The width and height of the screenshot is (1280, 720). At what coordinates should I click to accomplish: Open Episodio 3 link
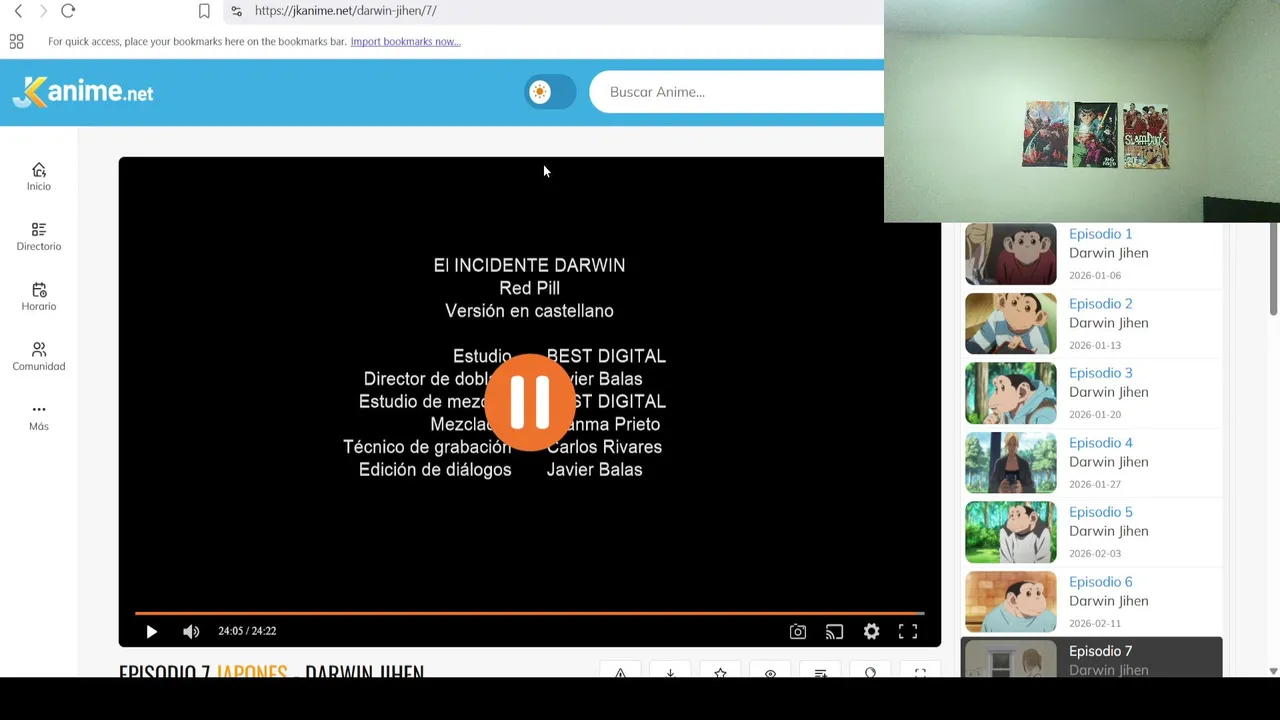[1100, 373]
